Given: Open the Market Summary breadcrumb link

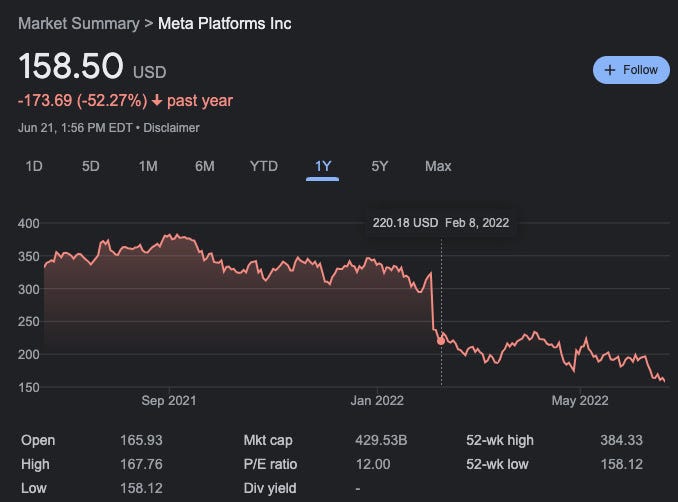Looking at the screenshot, I should tap(79, 23).
